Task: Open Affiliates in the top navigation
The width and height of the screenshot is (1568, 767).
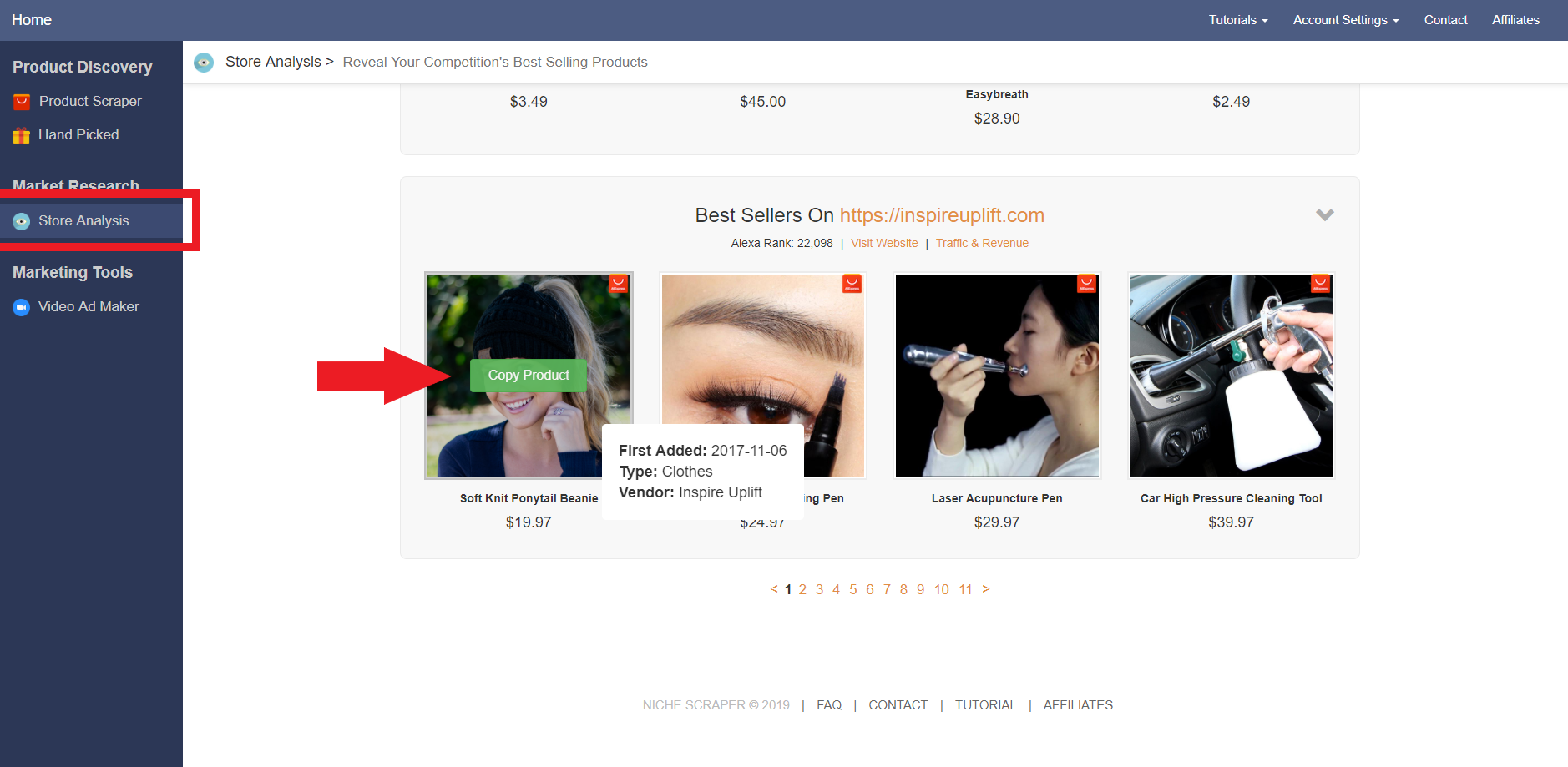Action: 1515,20
